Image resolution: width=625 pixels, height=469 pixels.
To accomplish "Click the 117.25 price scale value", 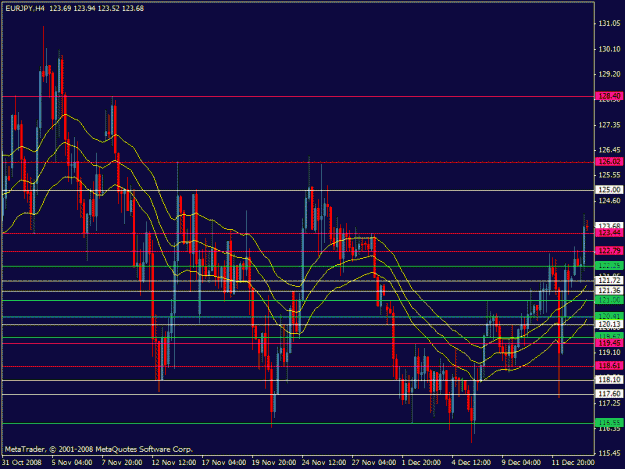I will pyautogui.click(x=609, y=403).
